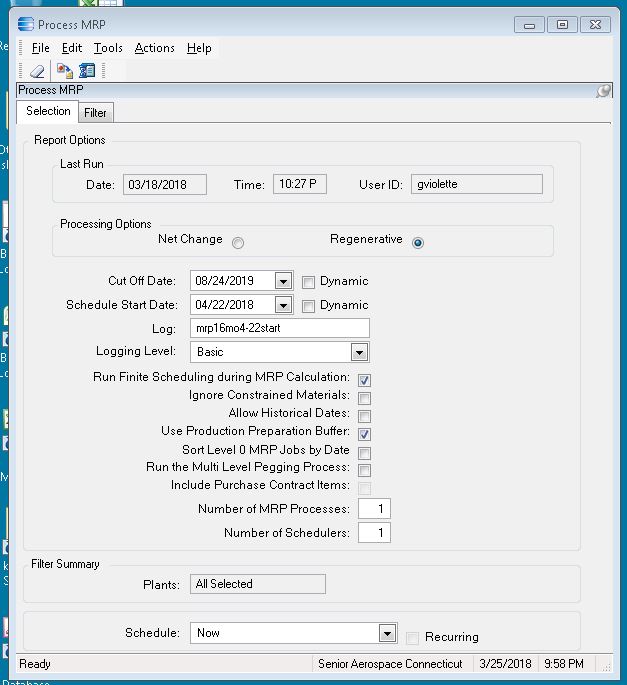Click the Cut Off Date text field

click(233, 280)
